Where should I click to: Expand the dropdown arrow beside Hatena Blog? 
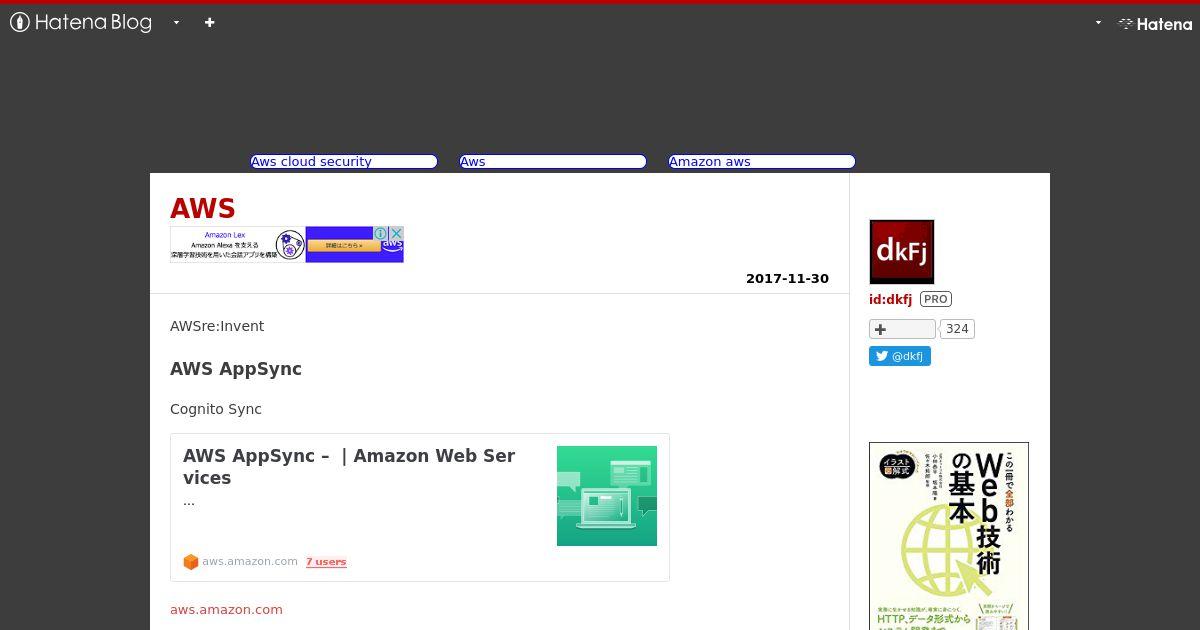coord(176,22)
